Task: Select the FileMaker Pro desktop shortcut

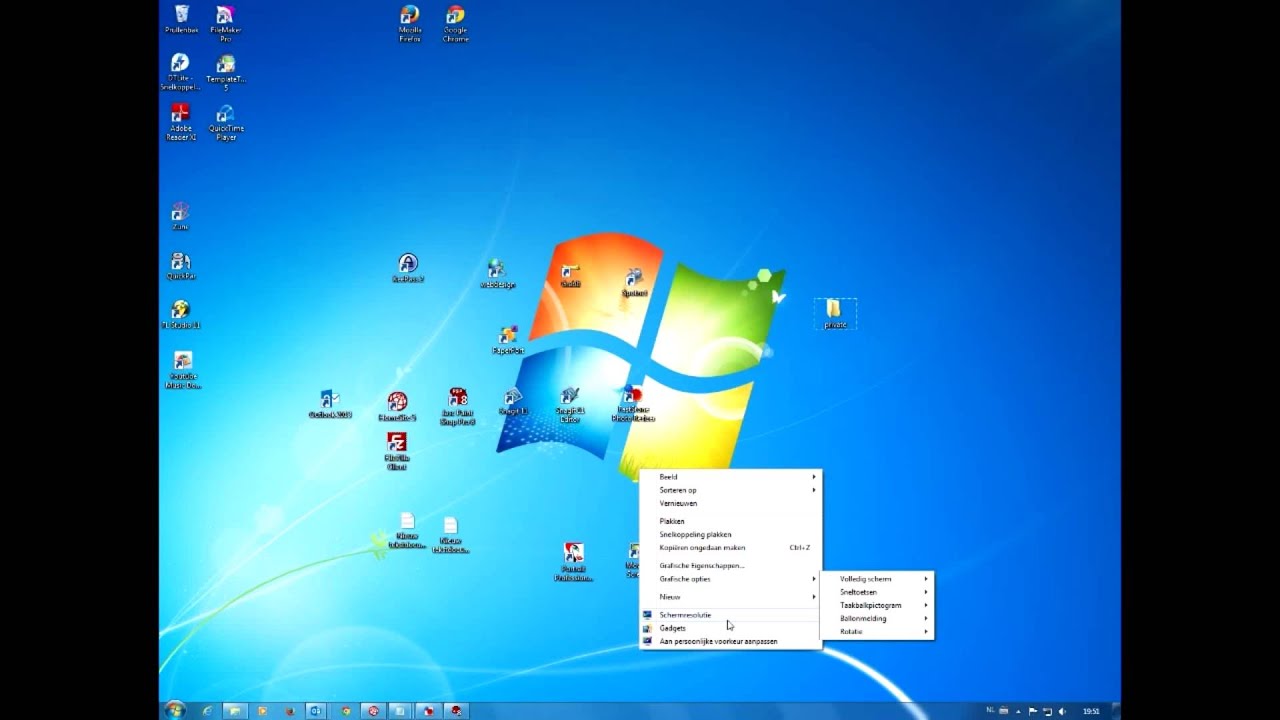Action: tap(226, 24)
